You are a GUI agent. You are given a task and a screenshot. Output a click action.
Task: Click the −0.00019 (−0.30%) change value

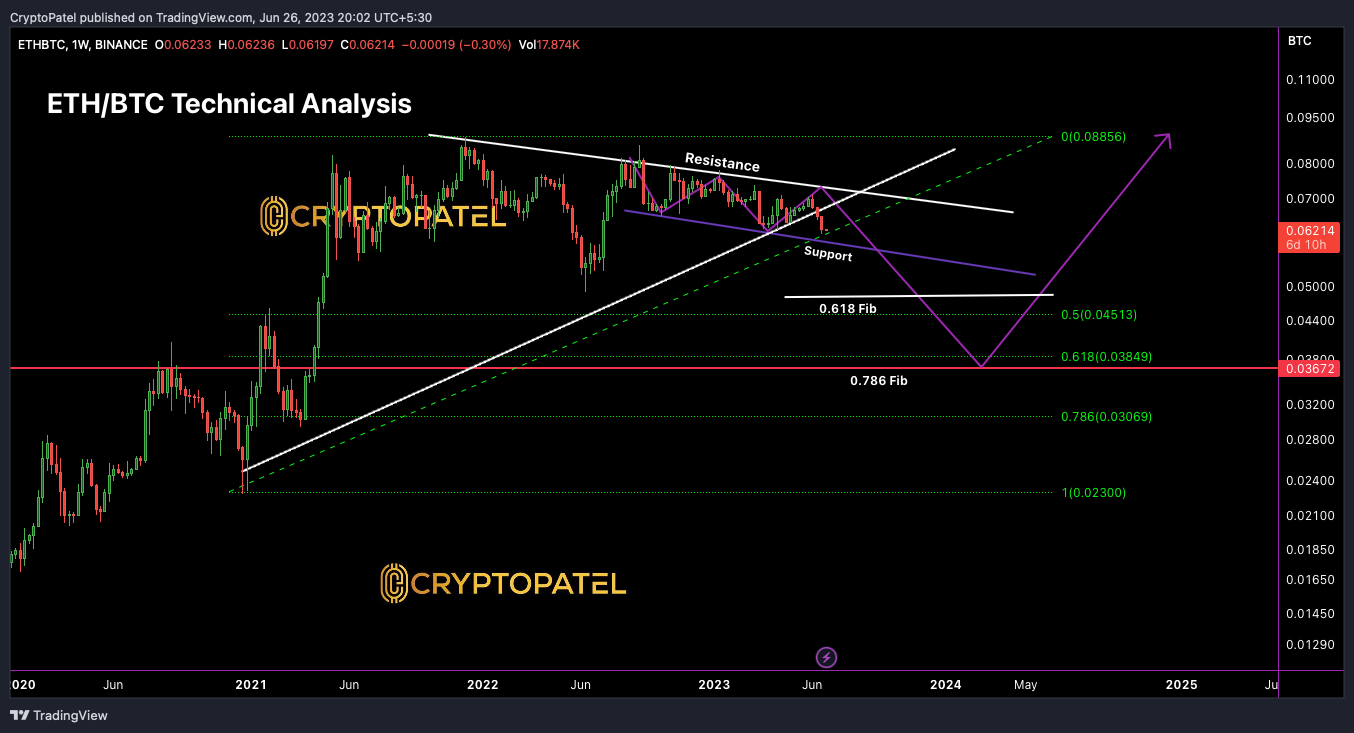click(x=457, y=45)
